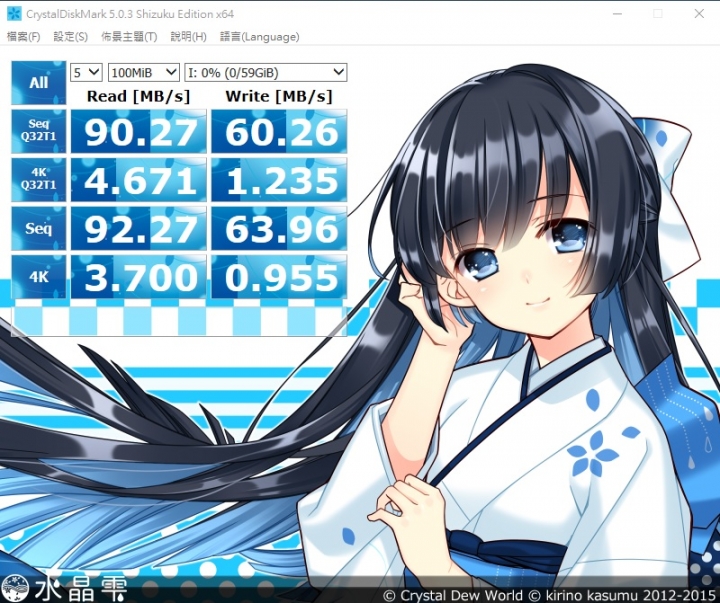This screenshot has width=720, height=603.
Task: Click the Seq read value 92.27
Action: click(139, 229)
